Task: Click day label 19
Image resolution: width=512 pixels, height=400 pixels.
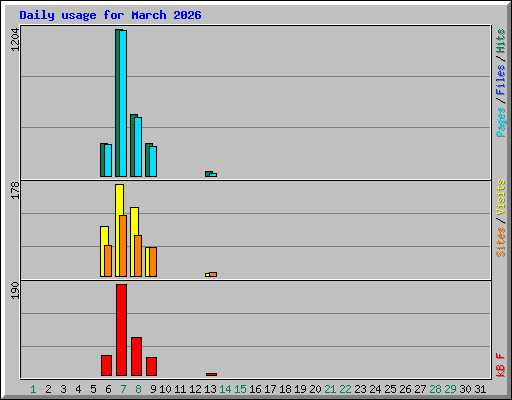Action: (300, 389)
